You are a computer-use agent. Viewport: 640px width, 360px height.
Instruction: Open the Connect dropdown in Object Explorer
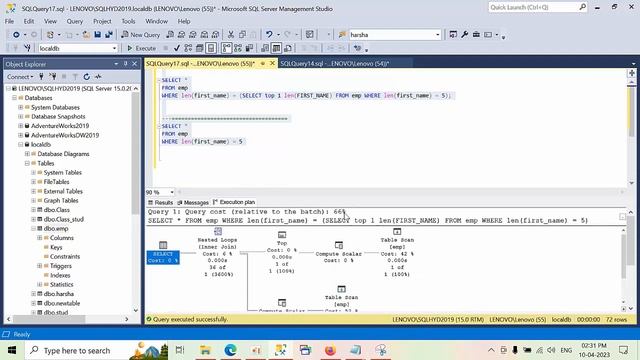click(x=20, y=77)
